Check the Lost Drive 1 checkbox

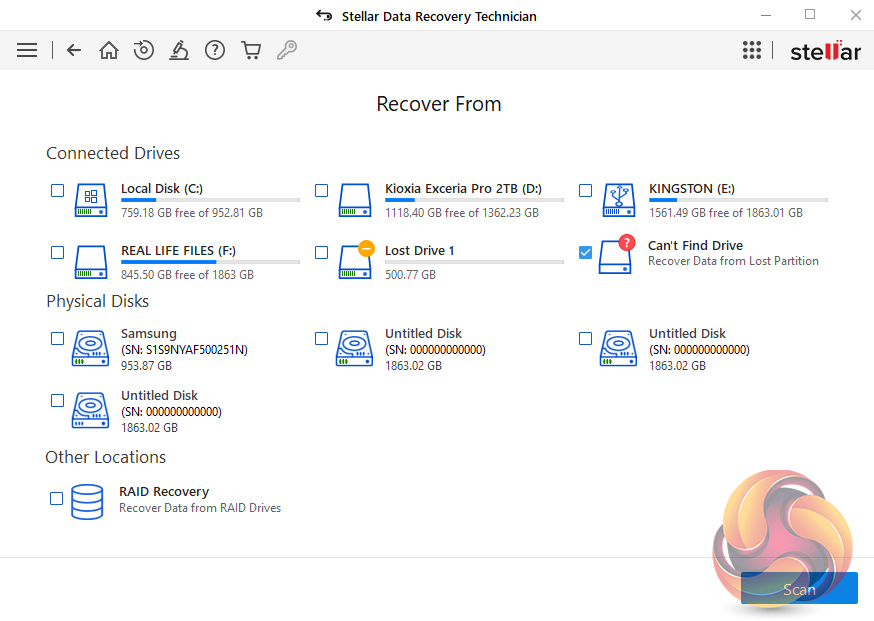(322, 253)
